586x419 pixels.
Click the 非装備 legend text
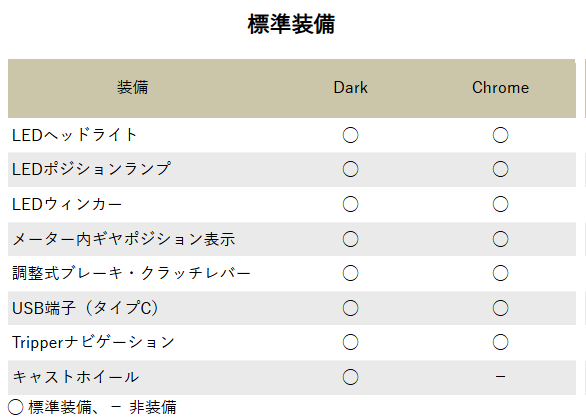tap(153, 407)
